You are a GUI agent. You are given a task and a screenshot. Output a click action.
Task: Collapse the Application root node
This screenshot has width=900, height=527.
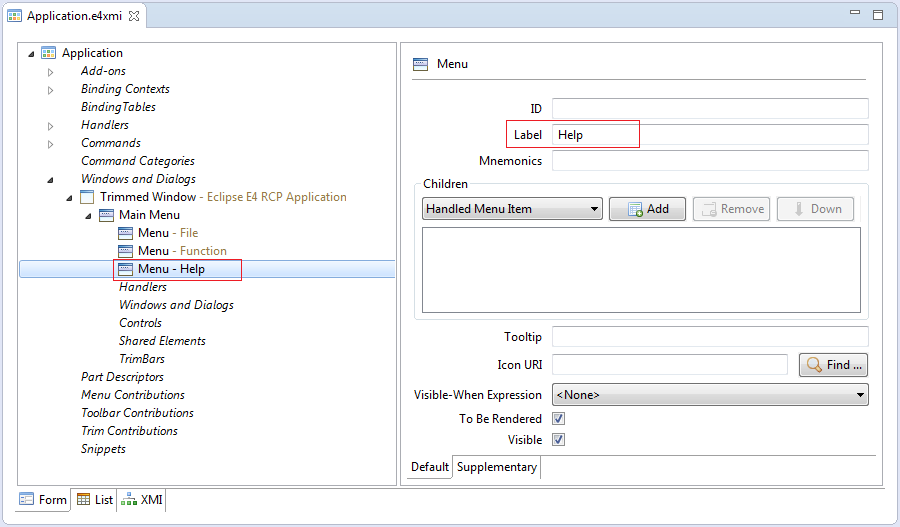click(31, 54)
